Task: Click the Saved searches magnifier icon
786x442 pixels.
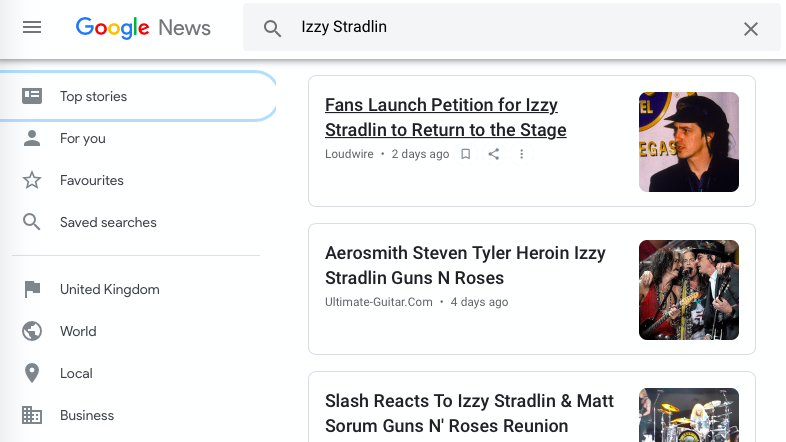Action: [x=32, y=223]
